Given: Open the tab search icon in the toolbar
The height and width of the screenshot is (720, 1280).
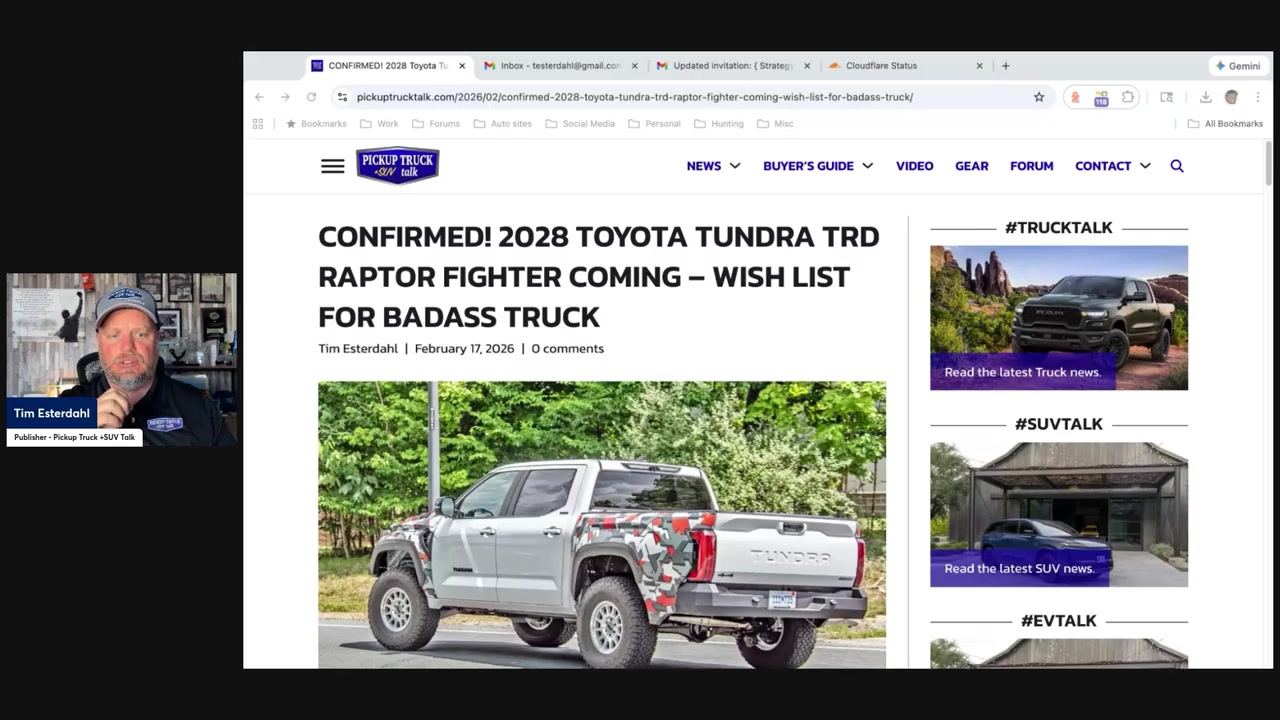Looking at the screenshot, I should (1166, 97).
